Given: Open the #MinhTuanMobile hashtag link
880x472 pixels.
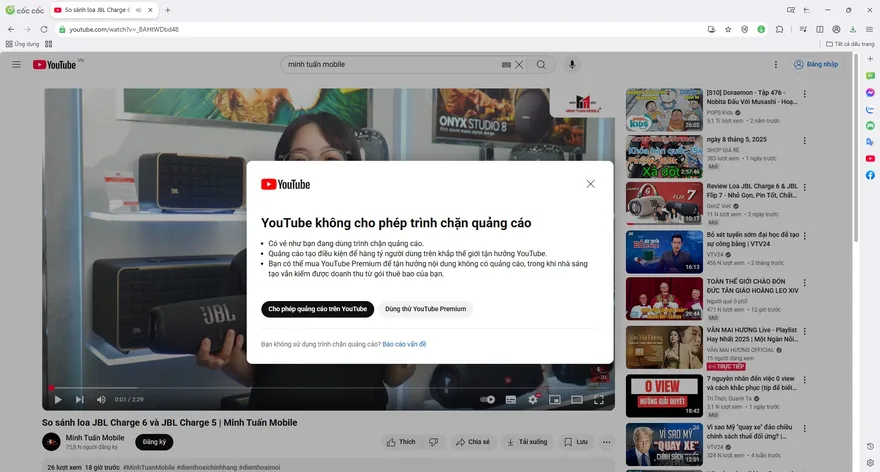Looking at the screenshot, I should point(149,468).
